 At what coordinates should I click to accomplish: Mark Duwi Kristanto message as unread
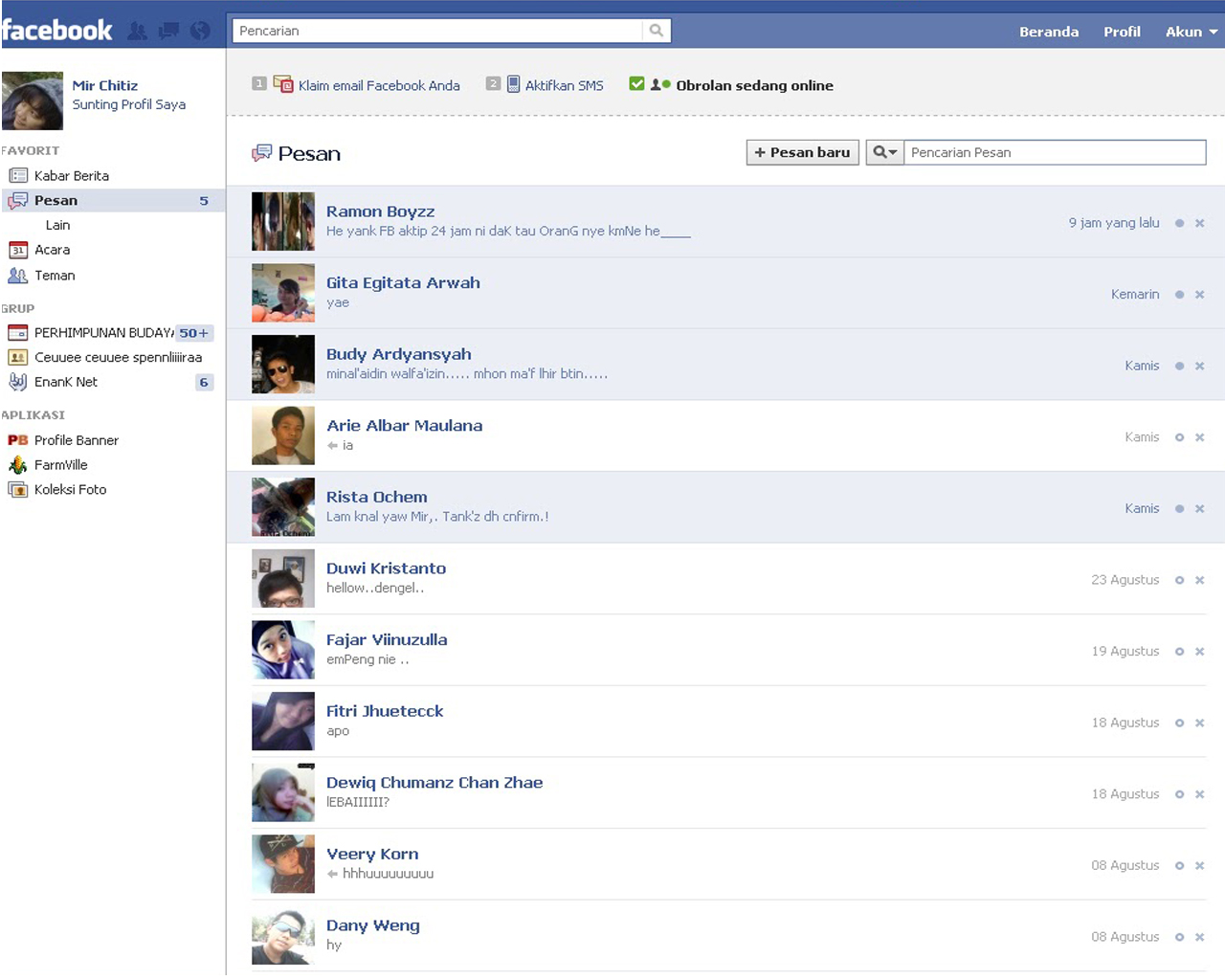coord(1180,580)
